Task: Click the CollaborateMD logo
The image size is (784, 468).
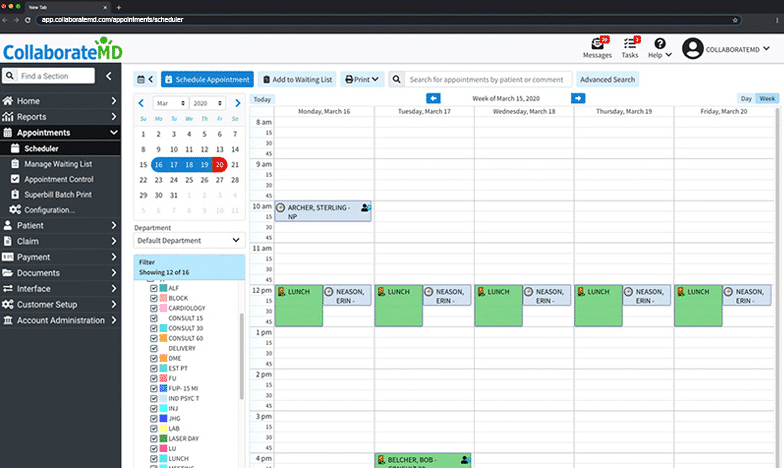Action: (62, 50)
